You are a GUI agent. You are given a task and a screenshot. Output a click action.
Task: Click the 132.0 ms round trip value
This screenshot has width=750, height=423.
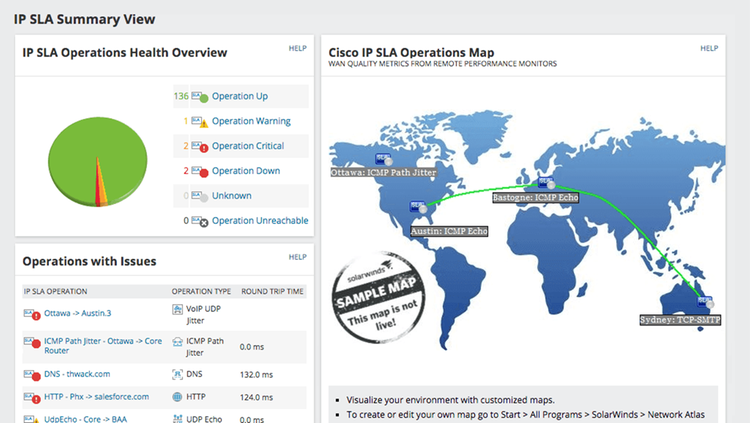point(256,375)
